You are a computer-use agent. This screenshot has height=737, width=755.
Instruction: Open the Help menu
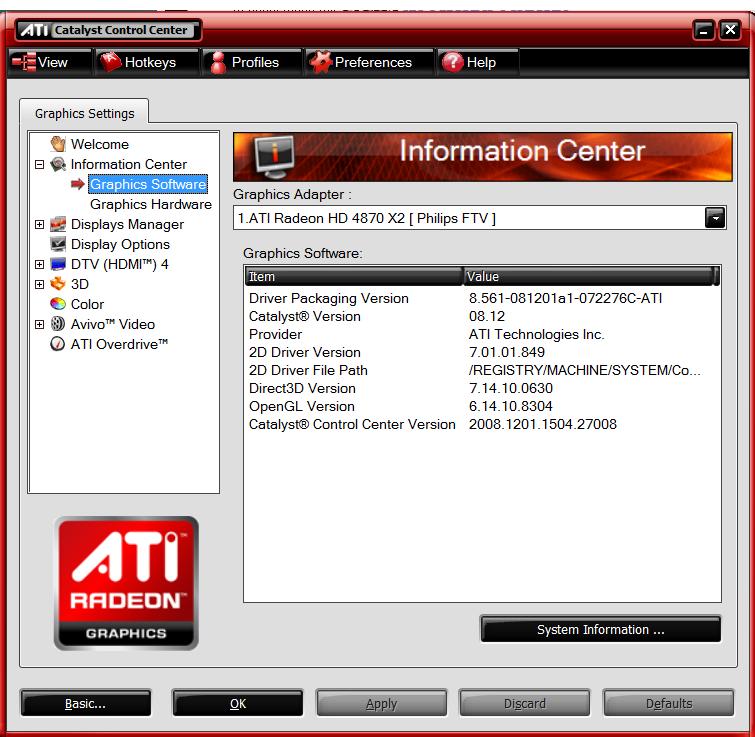(x=478, y=62)
